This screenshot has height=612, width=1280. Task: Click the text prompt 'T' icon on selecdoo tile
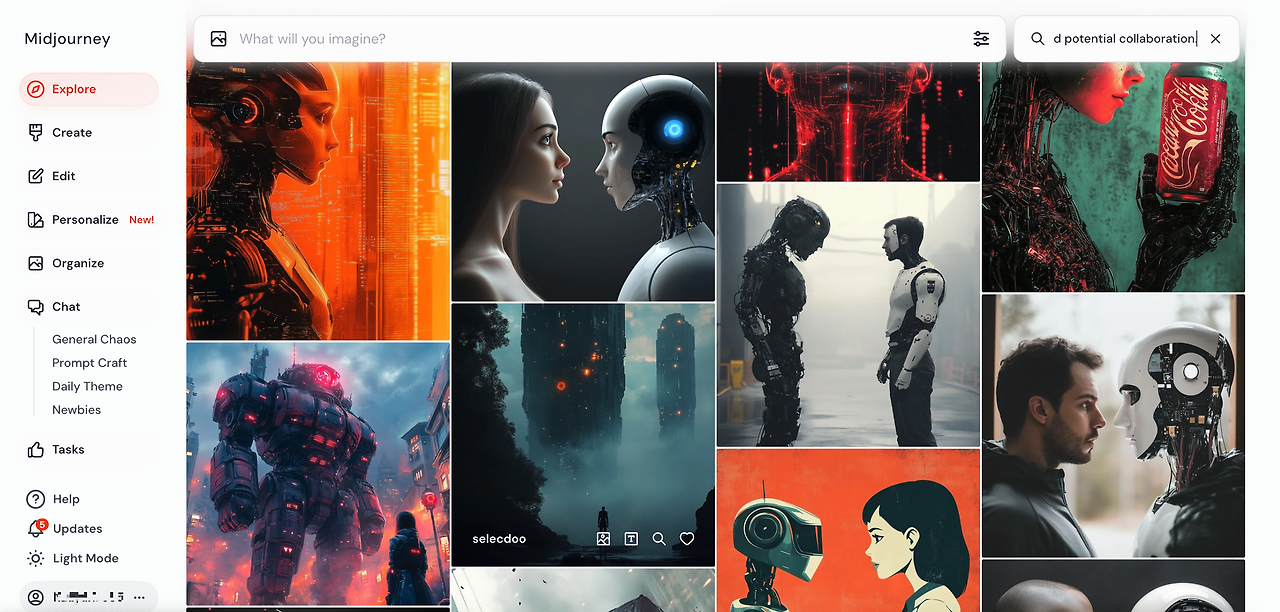[631, 538]
